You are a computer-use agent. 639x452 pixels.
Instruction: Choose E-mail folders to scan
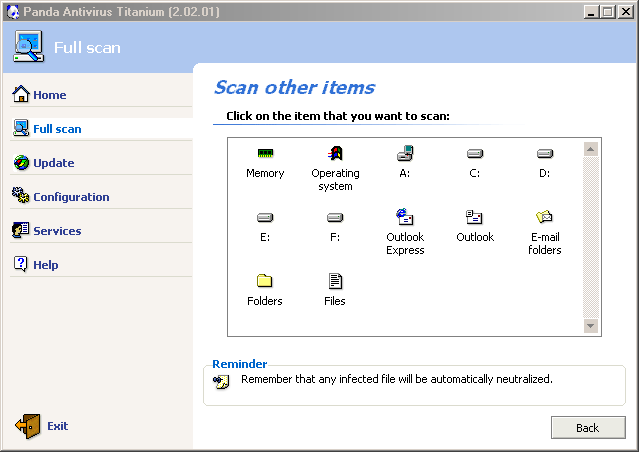pyautogui.click(x=545, y=218)
